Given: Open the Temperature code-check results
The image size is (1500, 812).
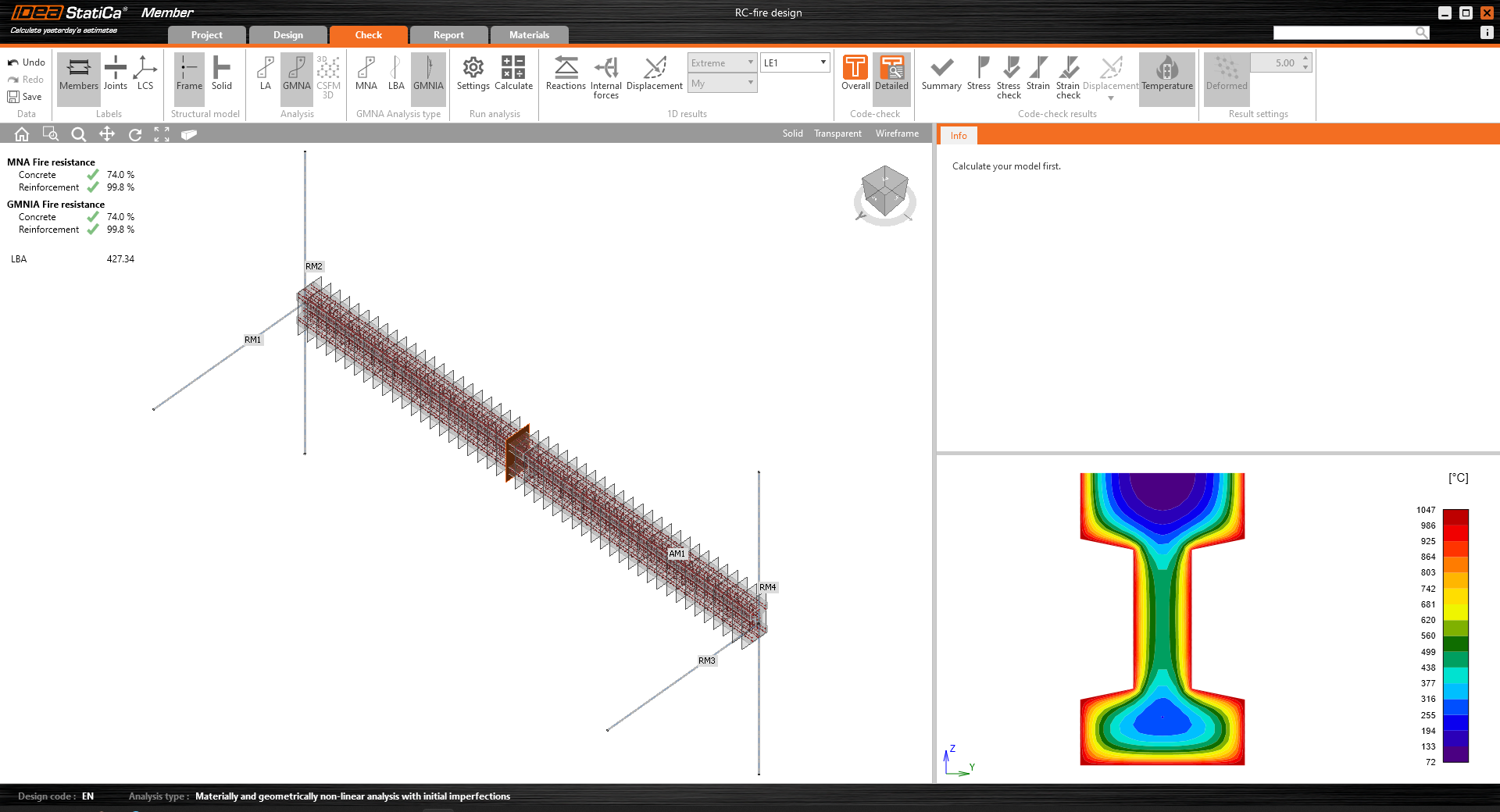Looking at the screenshot, I should click(x=1166, y=74).
